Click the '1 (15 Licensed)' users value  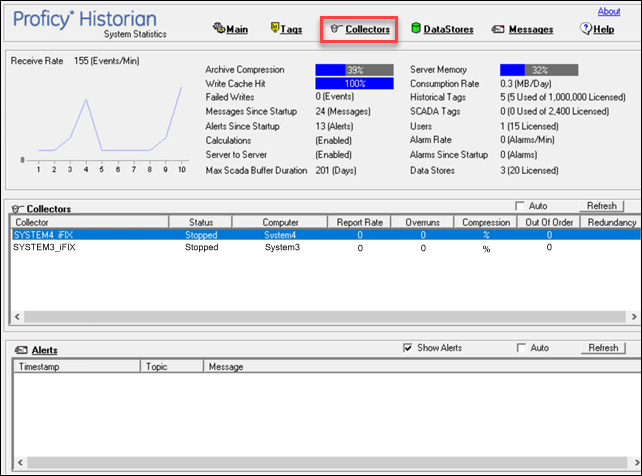(x=529, y=126)
